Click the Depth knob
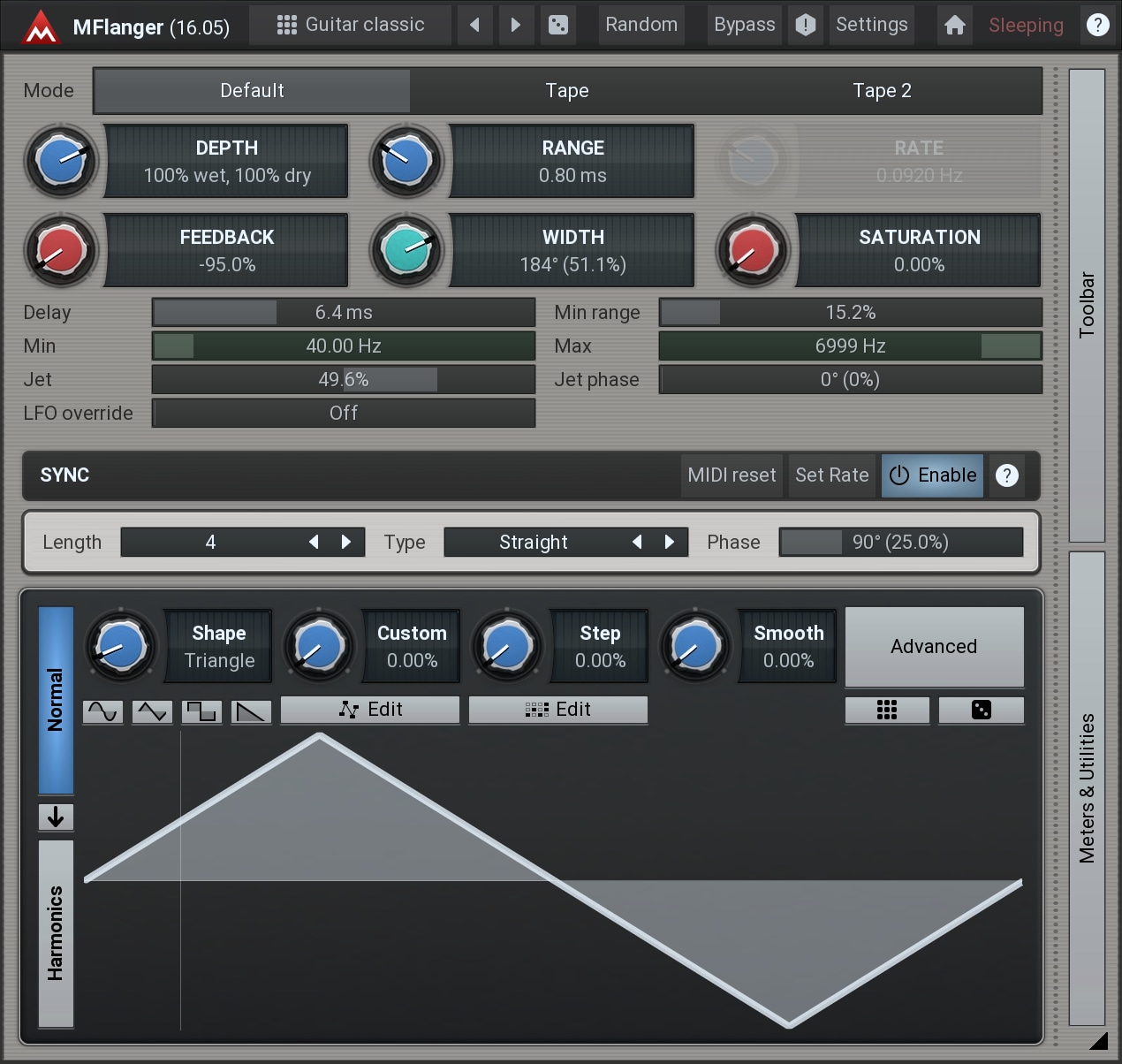This screenshot has width=1122, height=1064. pos(61,161)
